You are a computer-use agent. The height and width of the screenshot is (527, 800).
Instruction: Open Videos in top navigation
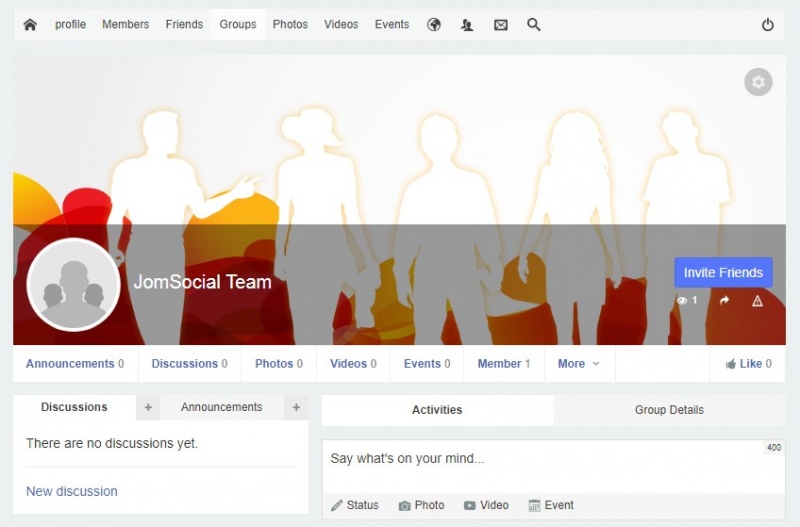tap(341, 24)
